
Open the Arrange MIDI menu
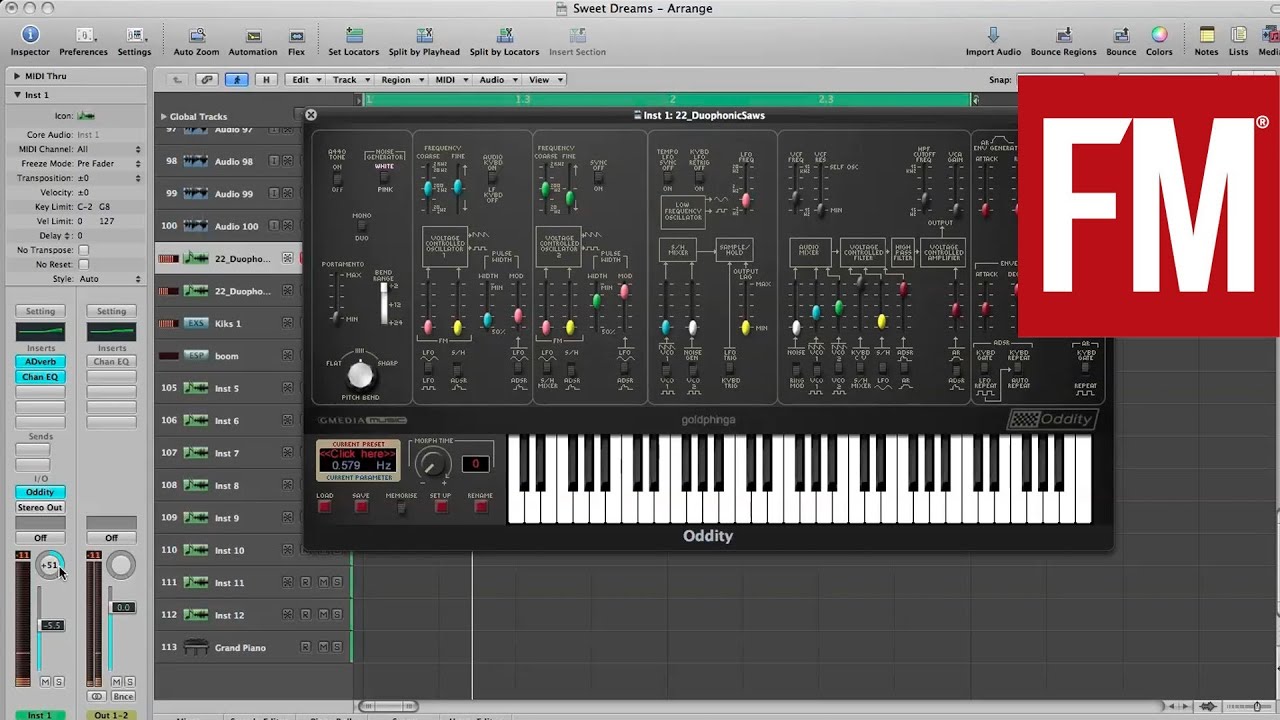(450, 80)
